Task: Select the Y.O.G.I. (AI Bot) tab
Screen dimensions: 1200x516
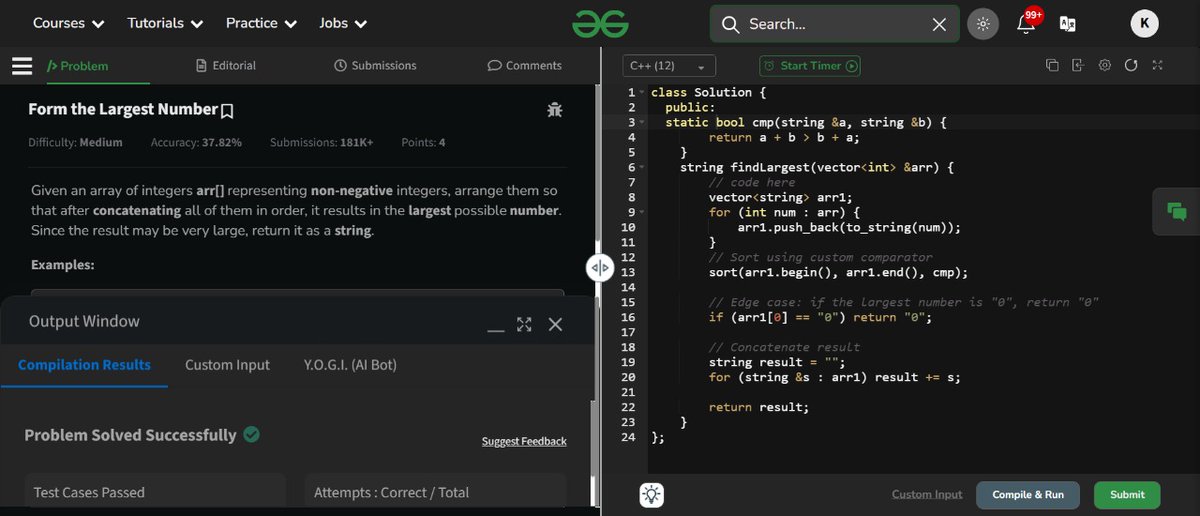Action: (350, 365)
